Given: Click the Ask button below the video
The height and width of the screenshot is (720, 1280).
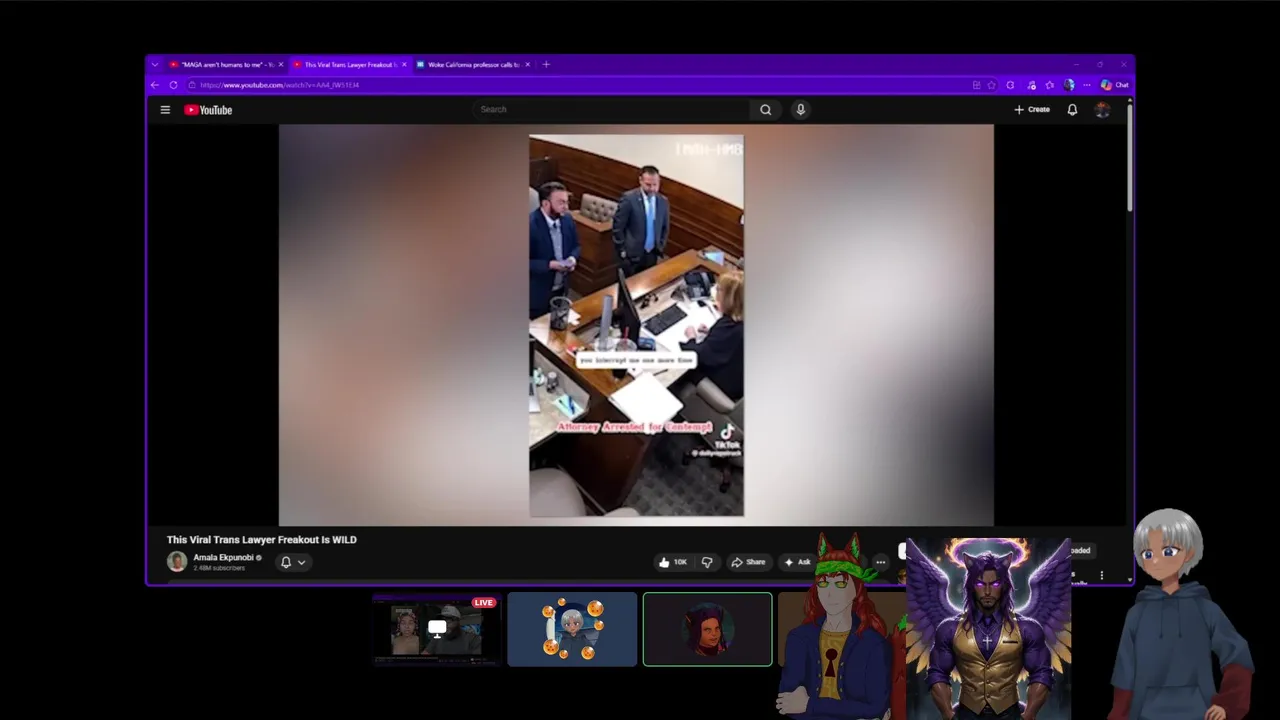Looking at the screenshot, I should coord(798,562).
